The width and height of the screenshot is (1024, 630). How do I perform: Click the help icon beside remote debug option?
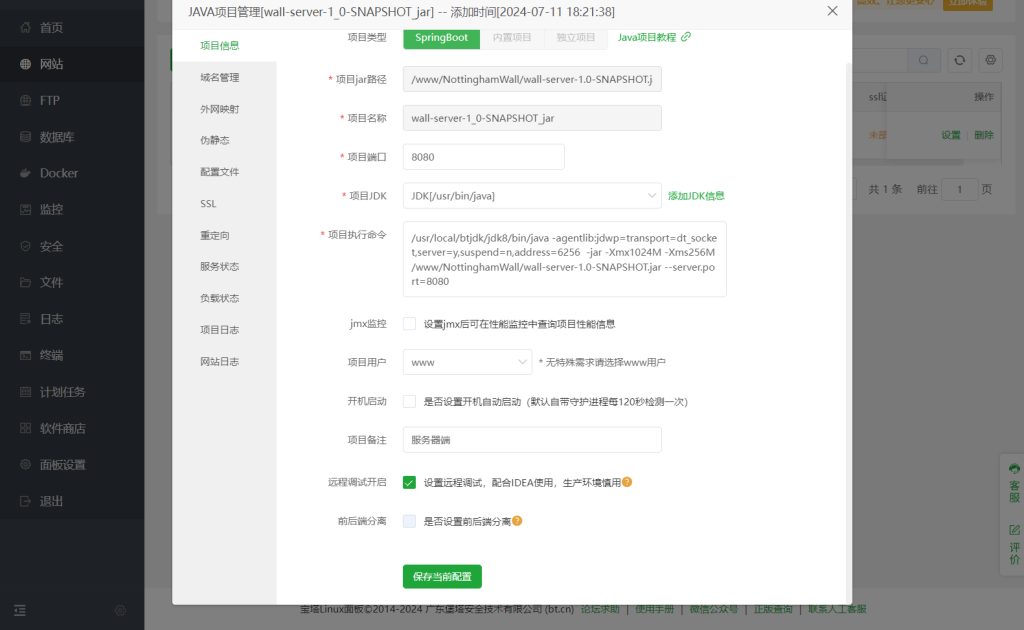(x=627, y=482)
